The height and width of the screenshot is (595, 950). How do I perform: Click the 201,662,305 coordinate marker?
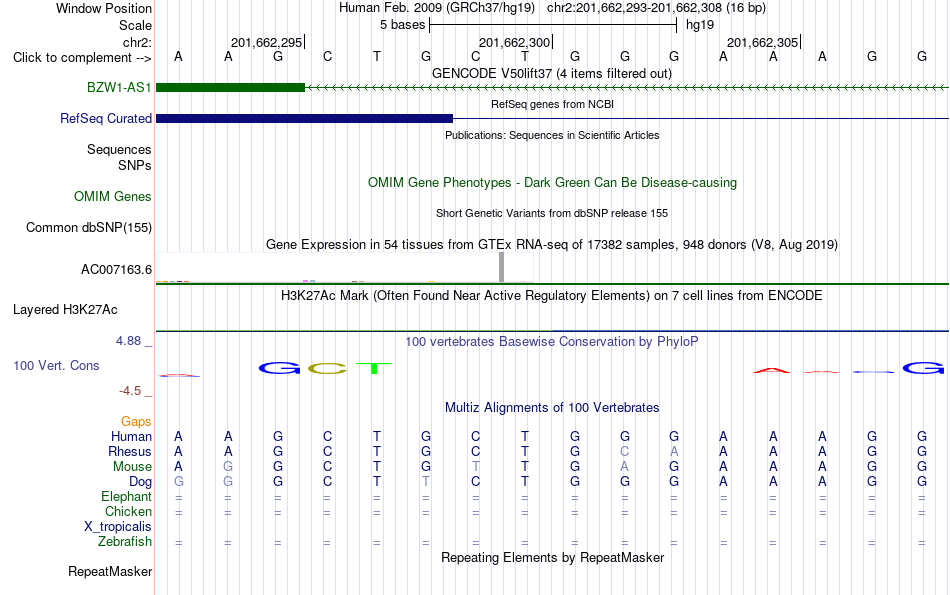click(x=762, y=42)
